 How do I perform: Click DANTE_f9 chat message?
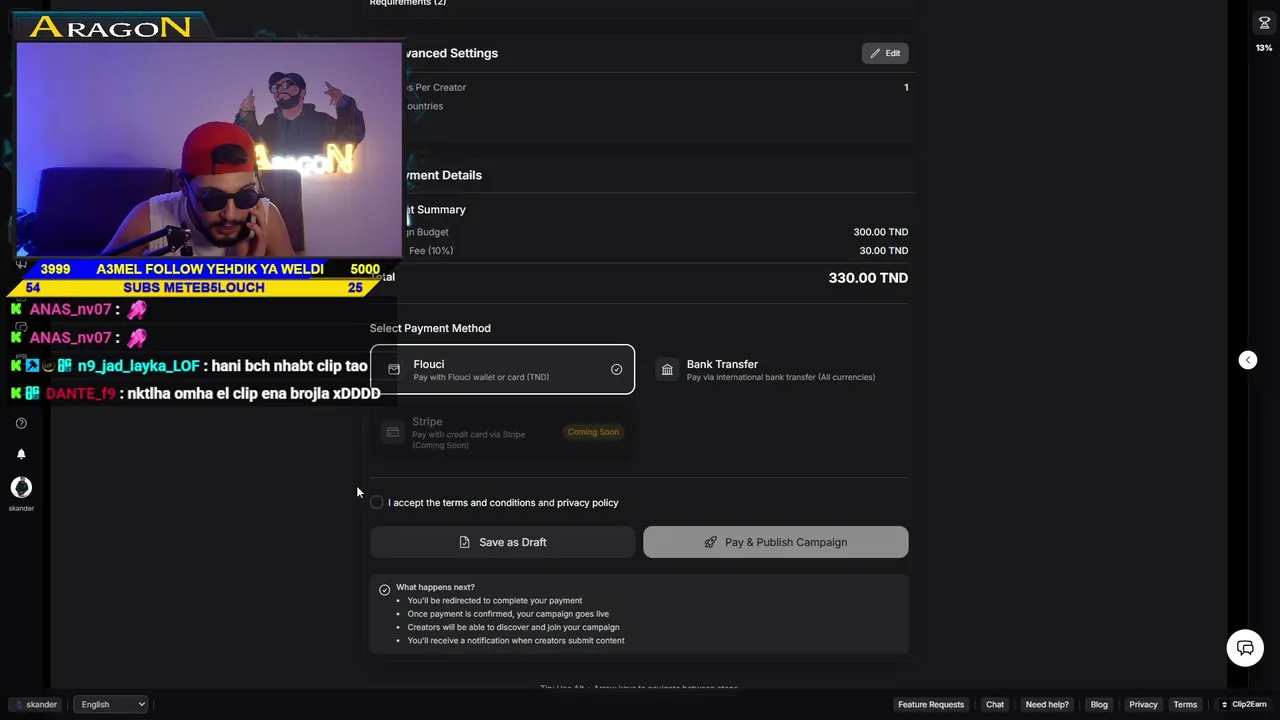pyautogui.click(x=196, y=393)
